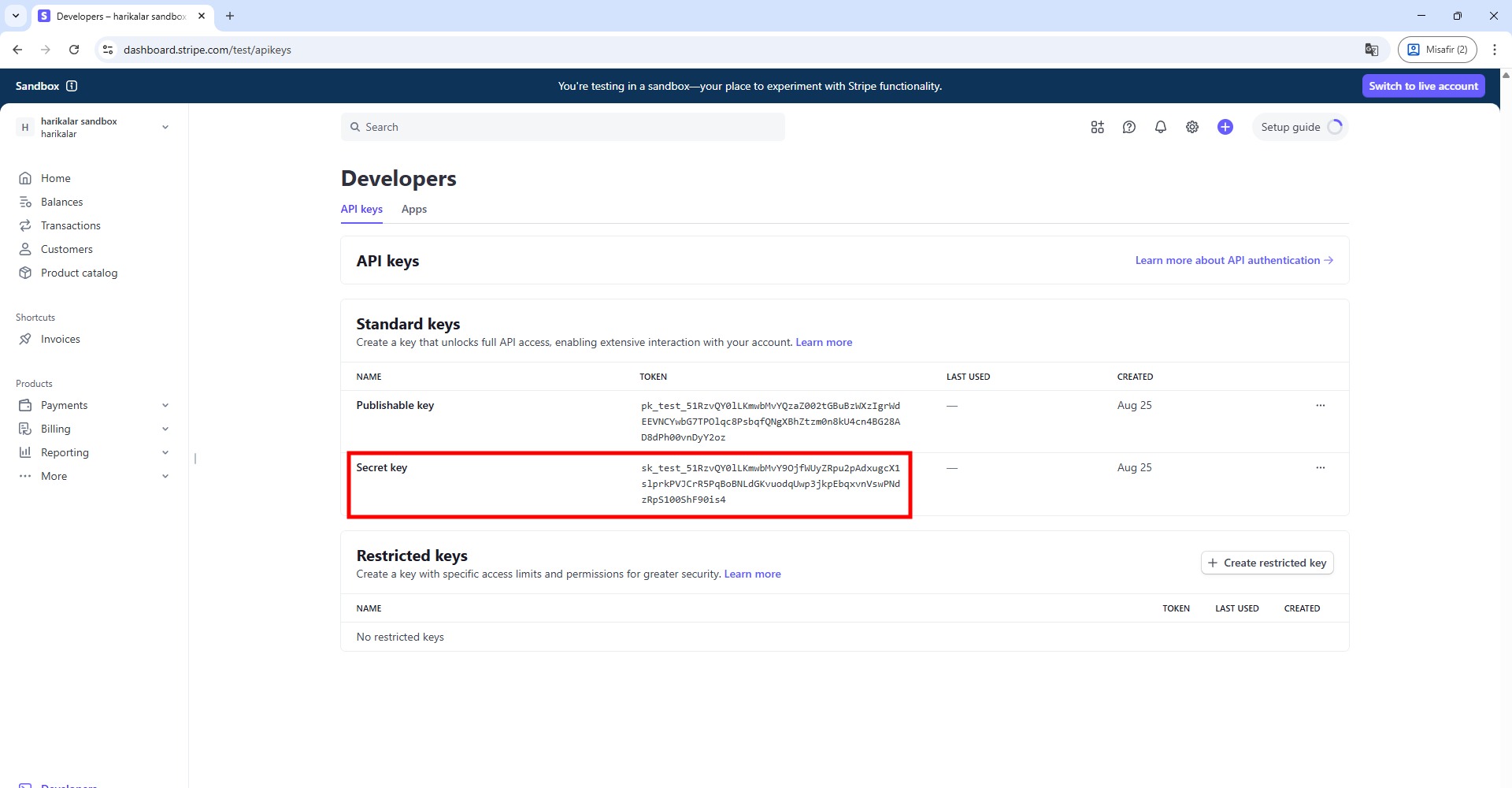Image resolution: width=1512 pixels, height=788 pixels.
Task: Click the help question mark icon
Action: [x=1128, y=127]
